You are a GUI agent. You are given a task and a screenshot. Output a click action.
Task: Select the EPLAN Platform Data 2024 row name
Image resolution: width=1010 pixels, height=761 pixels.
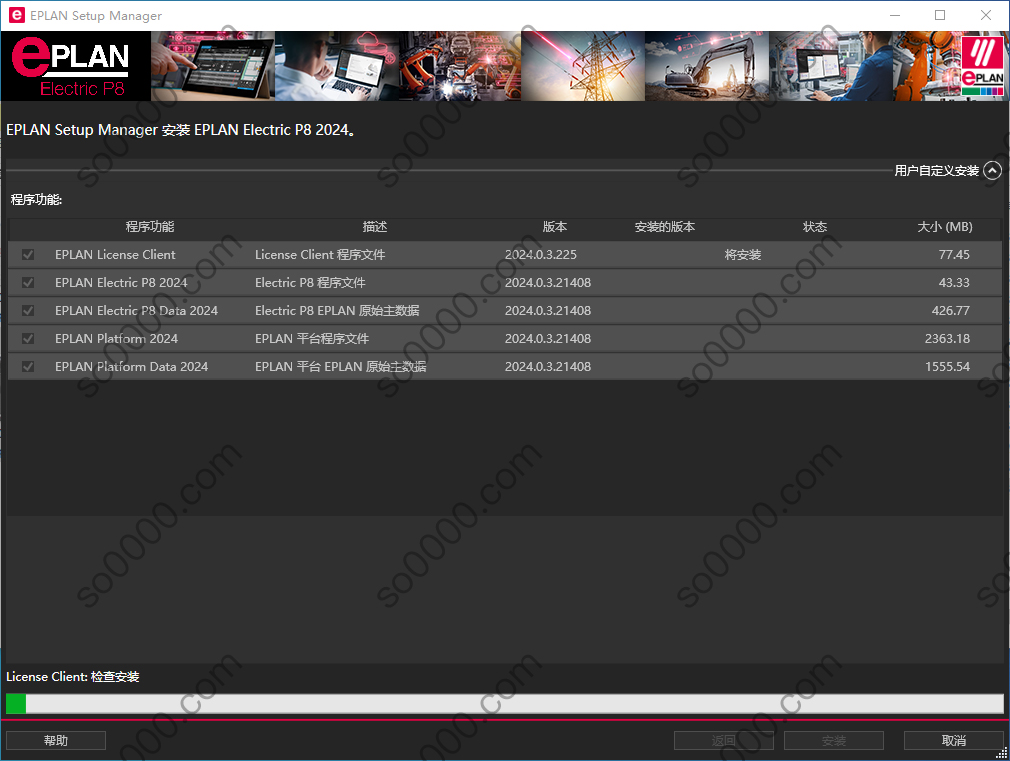click(x=131, y=367)
